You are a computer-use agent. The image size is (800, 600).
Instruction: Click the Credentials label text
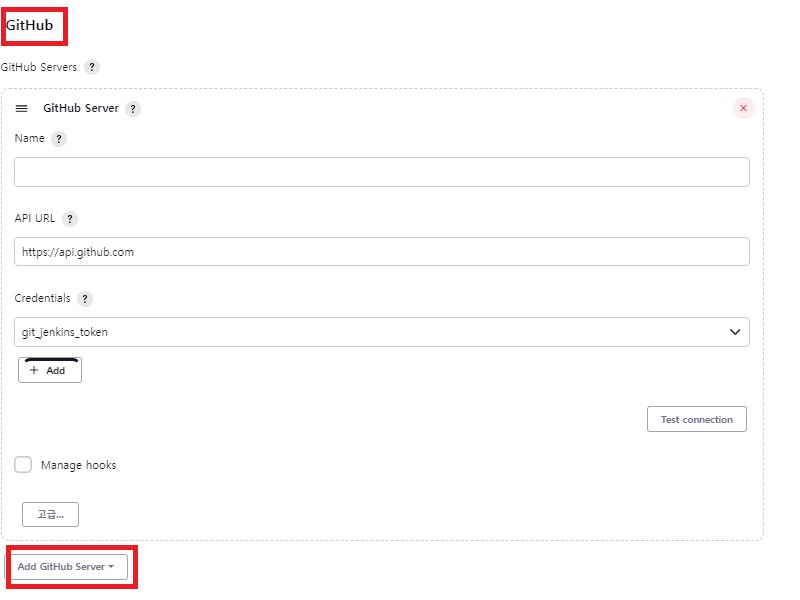click(42, 298)
